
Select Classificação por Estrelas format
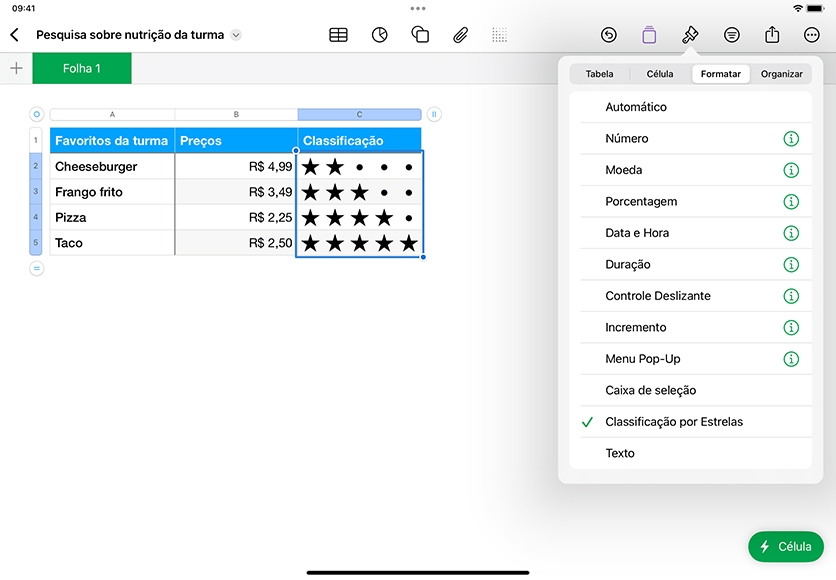tap(690, 422)
